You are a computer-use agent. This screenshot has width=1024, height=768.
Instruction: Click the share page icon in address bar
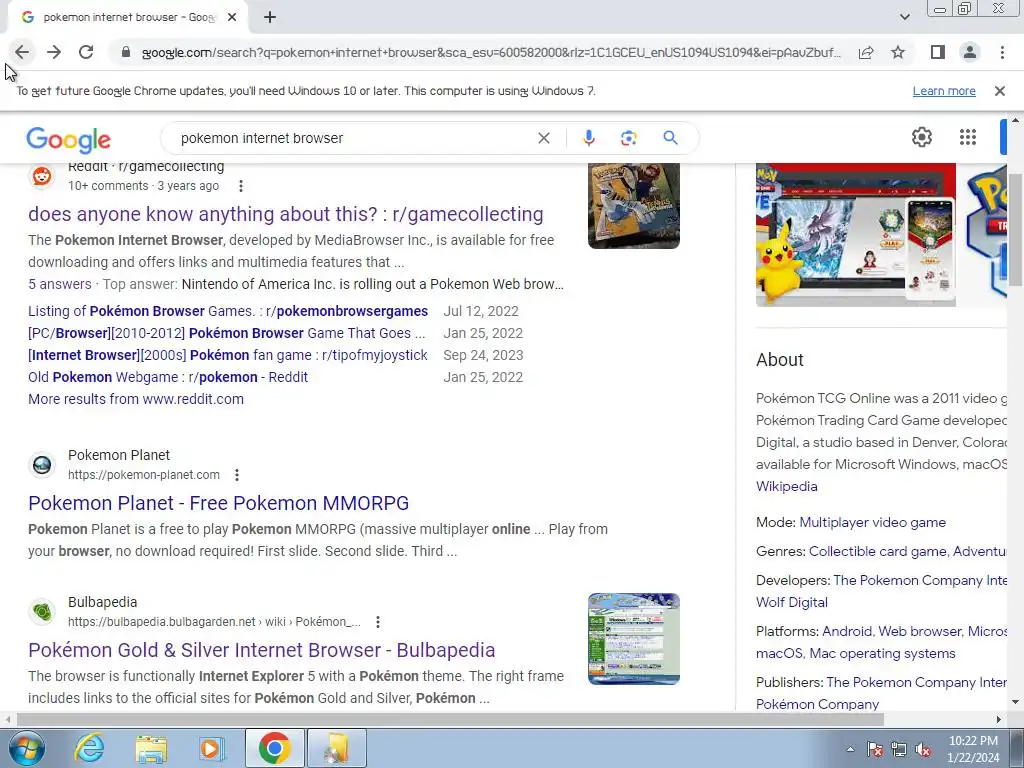pyautogui.click(x=866, y=52)
